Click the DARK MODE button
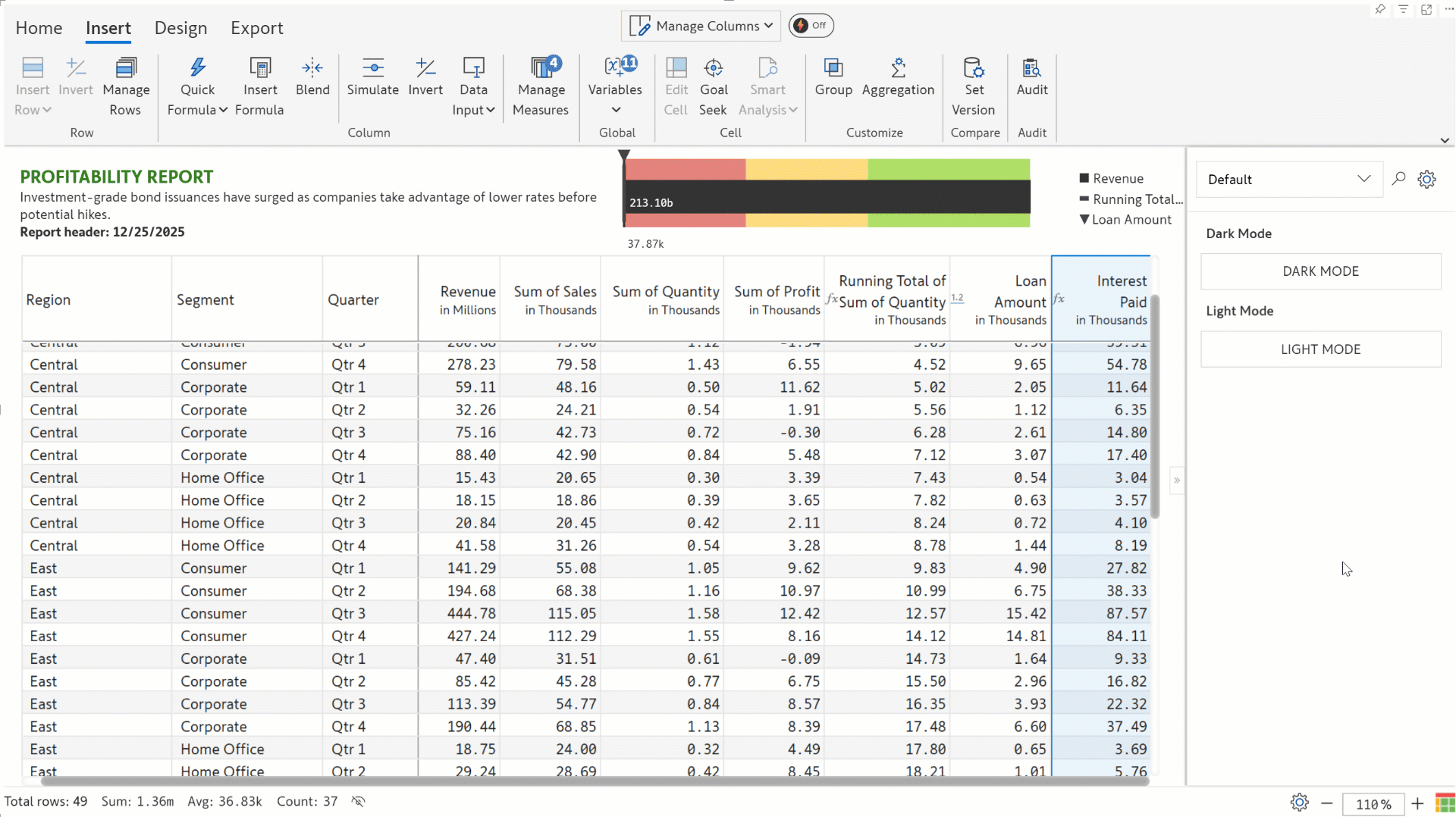Viewport: 1456px width, 817px height. point(1319,271)
